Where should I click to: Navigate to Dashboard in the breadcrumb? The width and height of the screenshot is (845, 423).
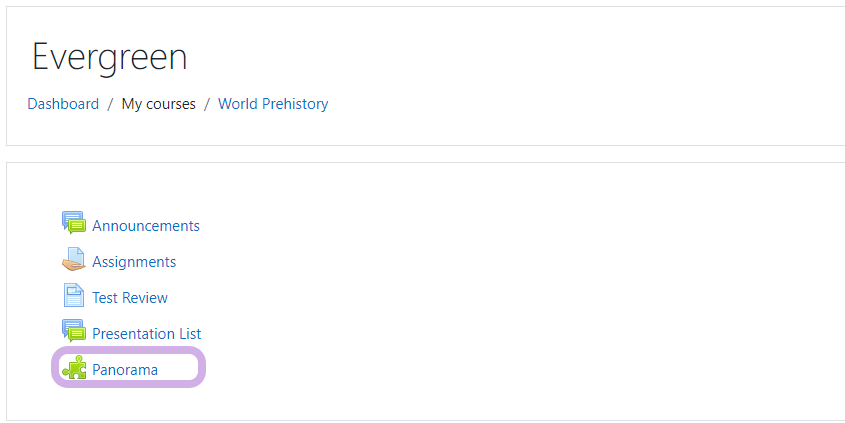coord(63,104)
